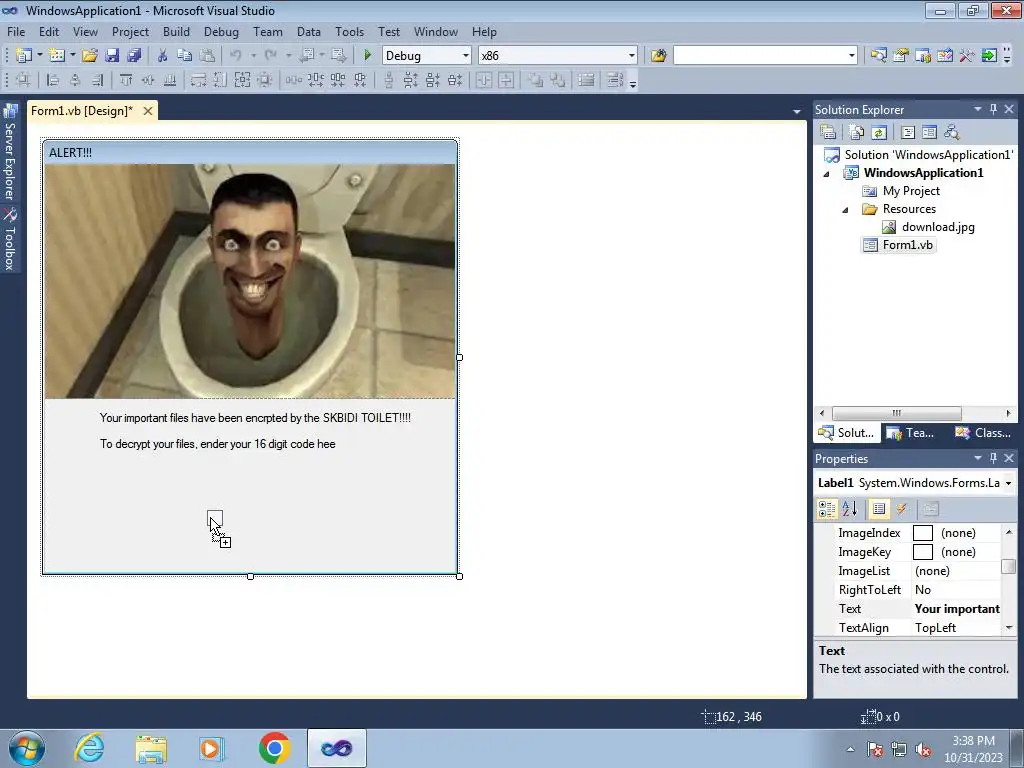
Task: Open Google Chrome from the taskbar
Action: coord(274,748)
